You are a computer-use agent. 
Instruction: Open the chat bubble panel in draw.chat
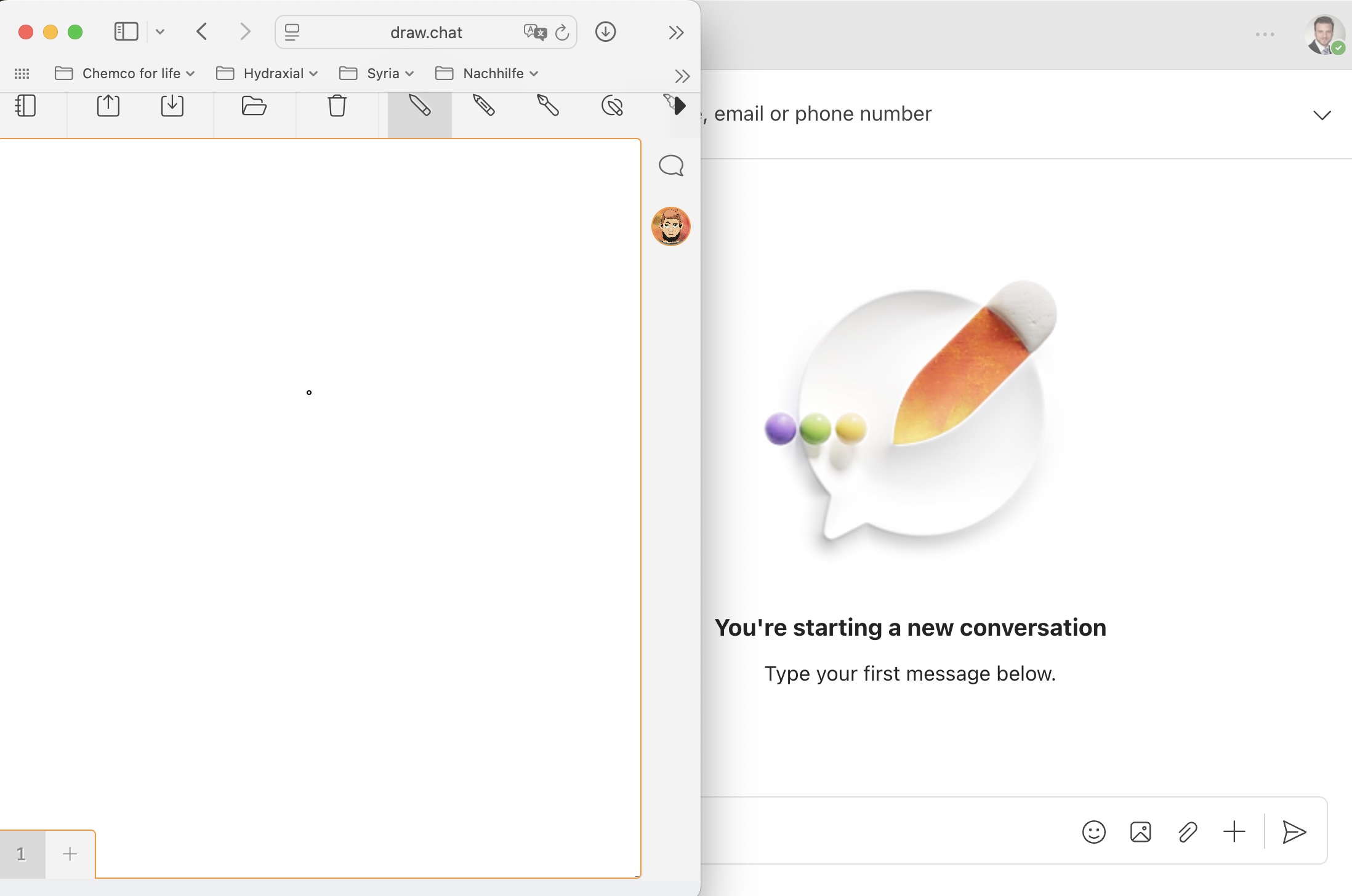671,166
